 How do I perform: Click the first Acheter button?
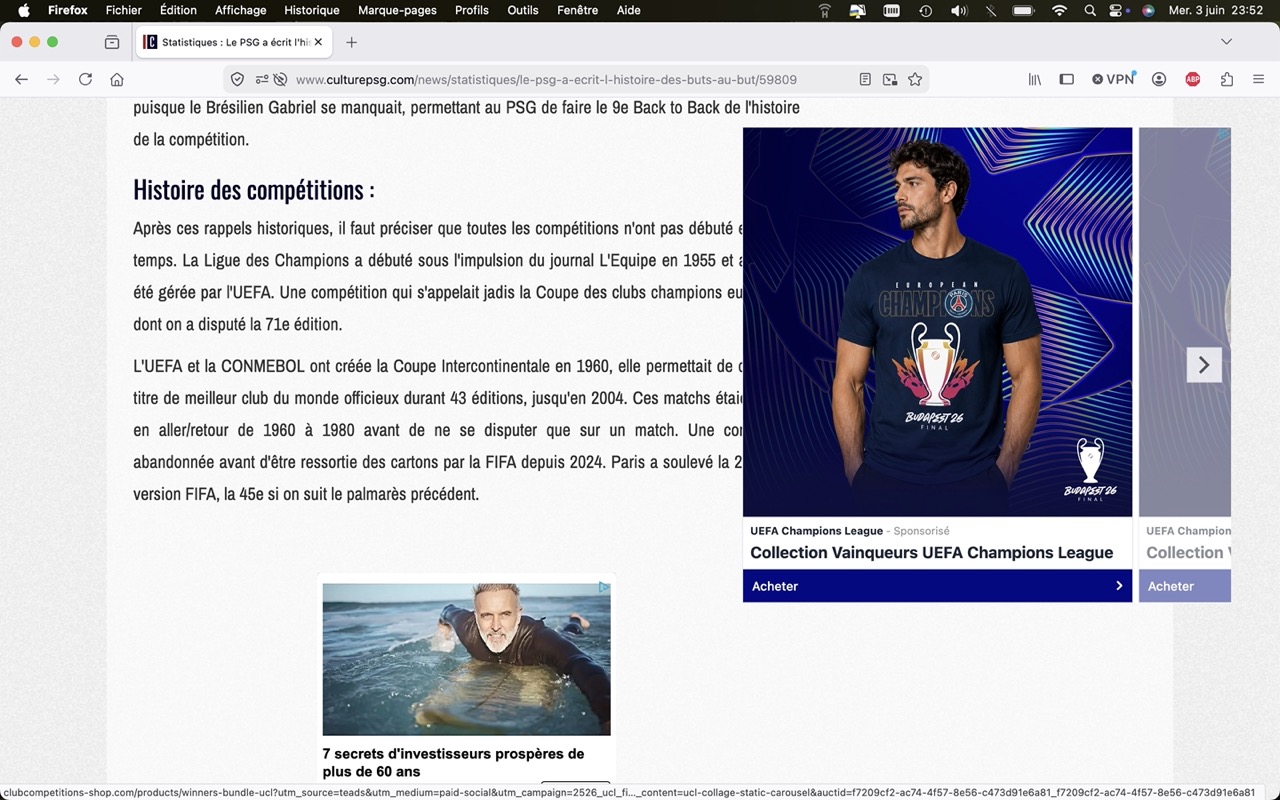click(937, 586)
